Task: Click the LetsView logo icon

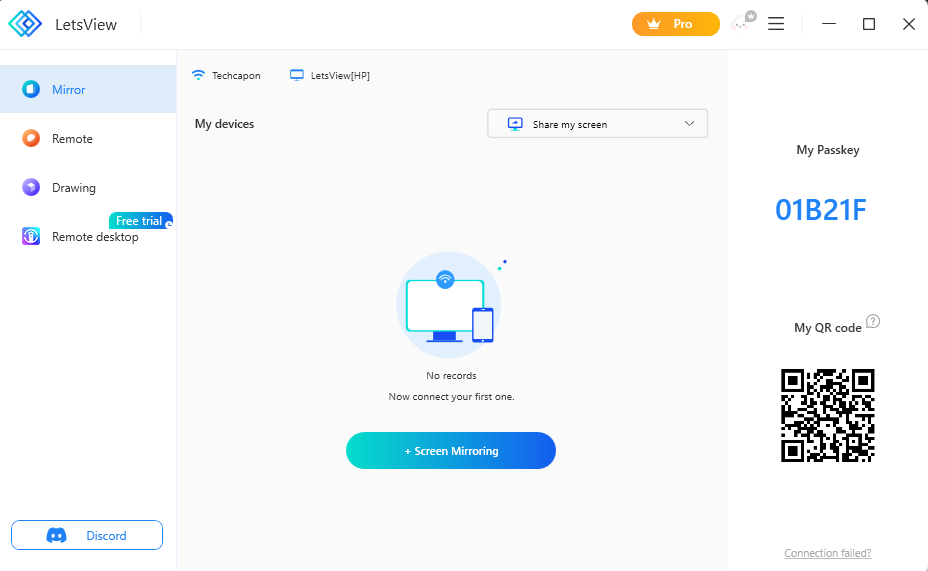Action: pos(25,24)
